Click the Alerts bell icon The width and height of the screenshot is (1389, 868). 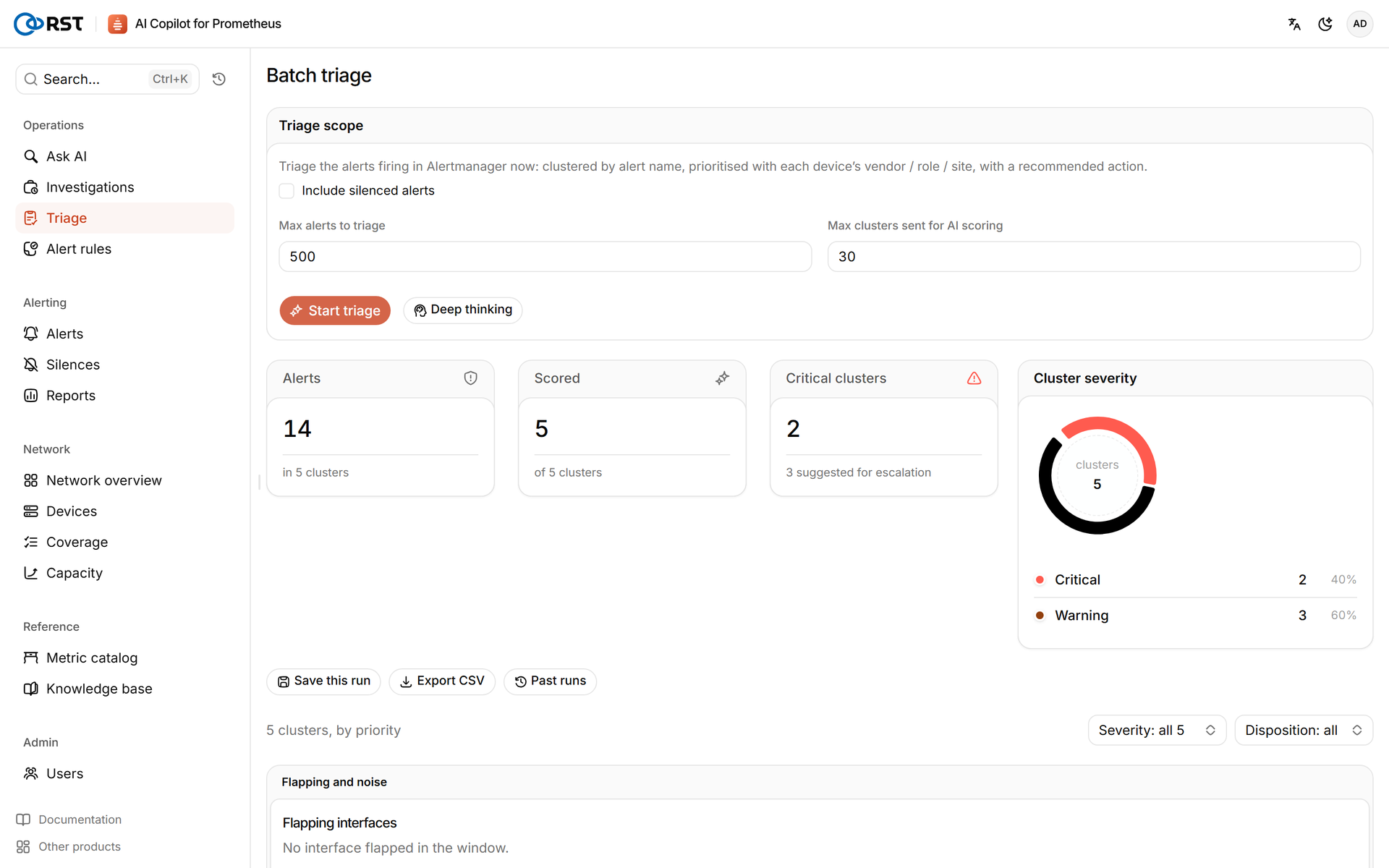(30, 333)
